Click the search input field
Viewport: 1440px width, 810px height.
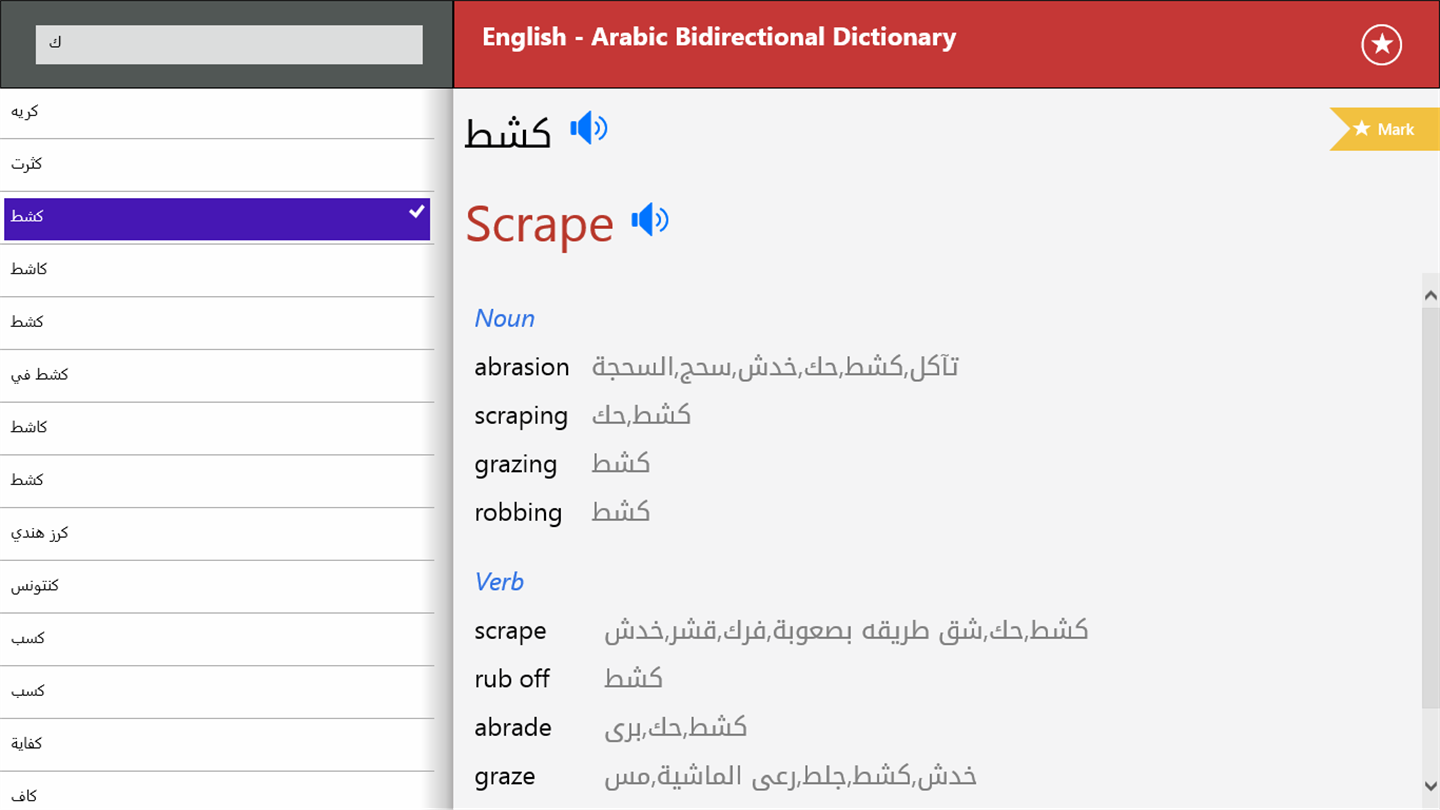point(229,45)
